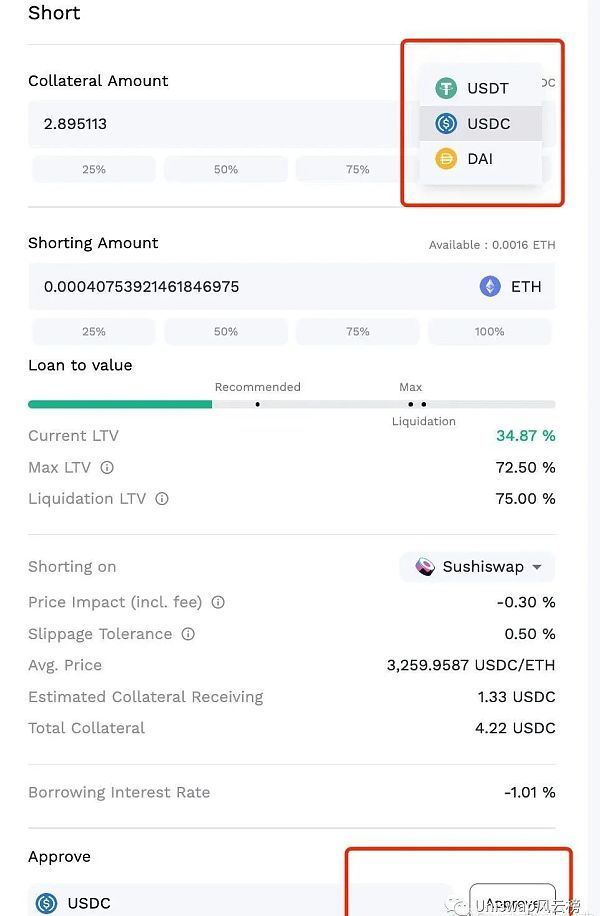Select USDT from the token dropdown
The width and height of the screenshot is (600, 916).
pos(487,89)
